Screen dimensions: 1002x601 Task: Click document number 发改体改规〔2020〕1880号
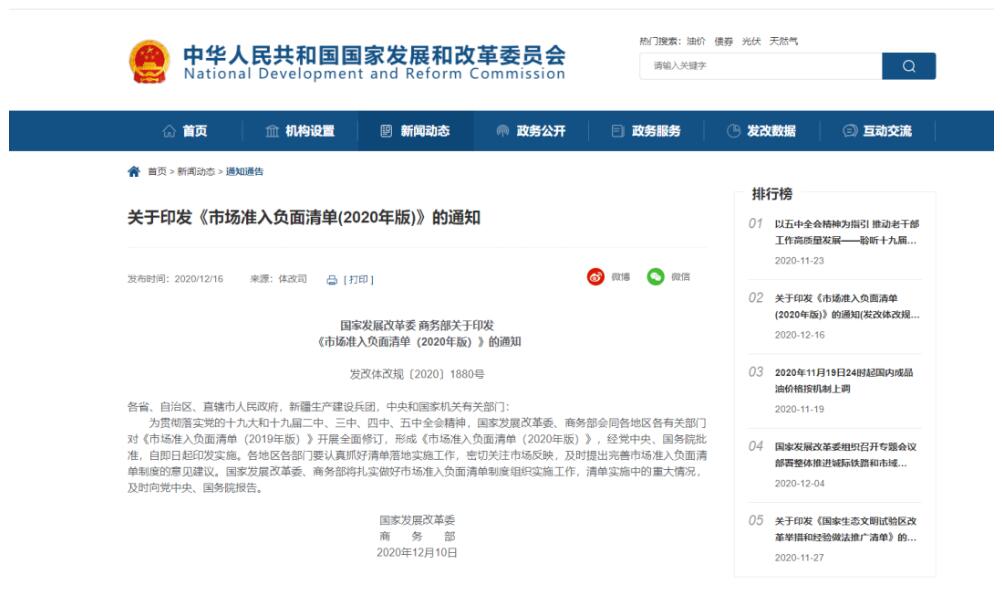(417, 374)
